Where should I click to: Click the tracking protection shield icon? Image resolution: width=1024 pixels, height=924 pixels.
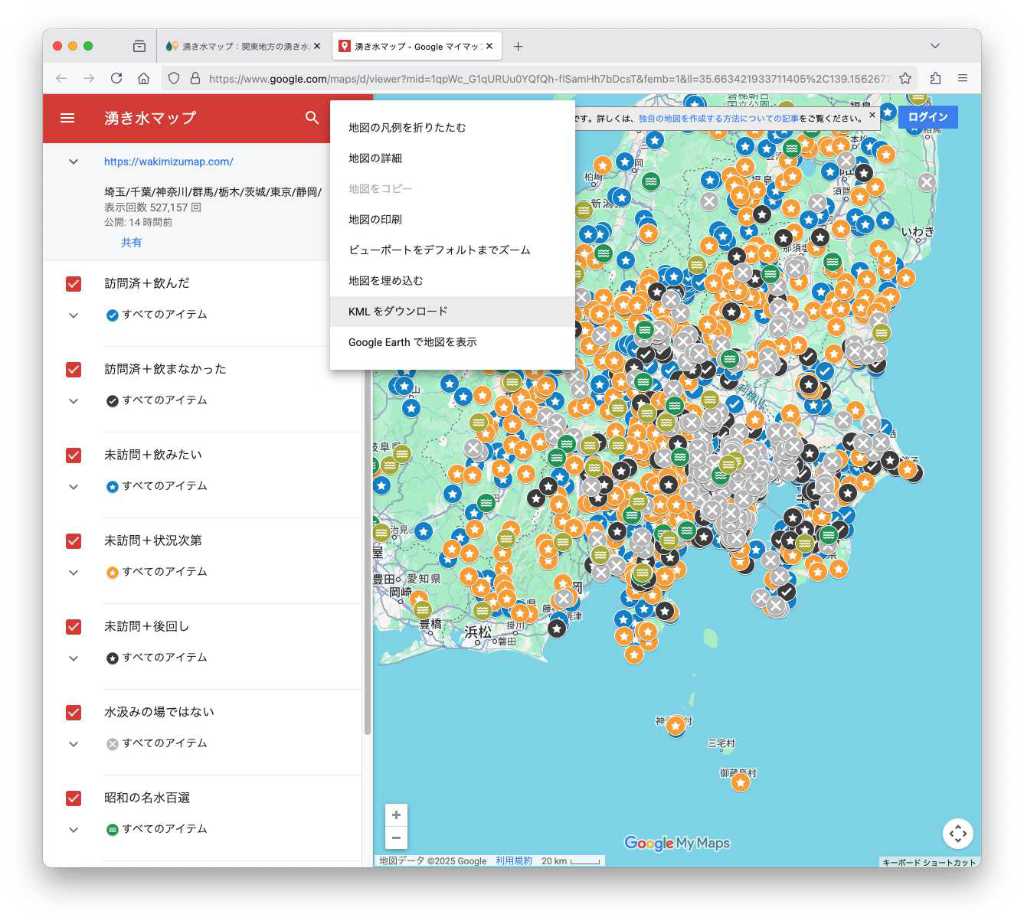point(174,78)
